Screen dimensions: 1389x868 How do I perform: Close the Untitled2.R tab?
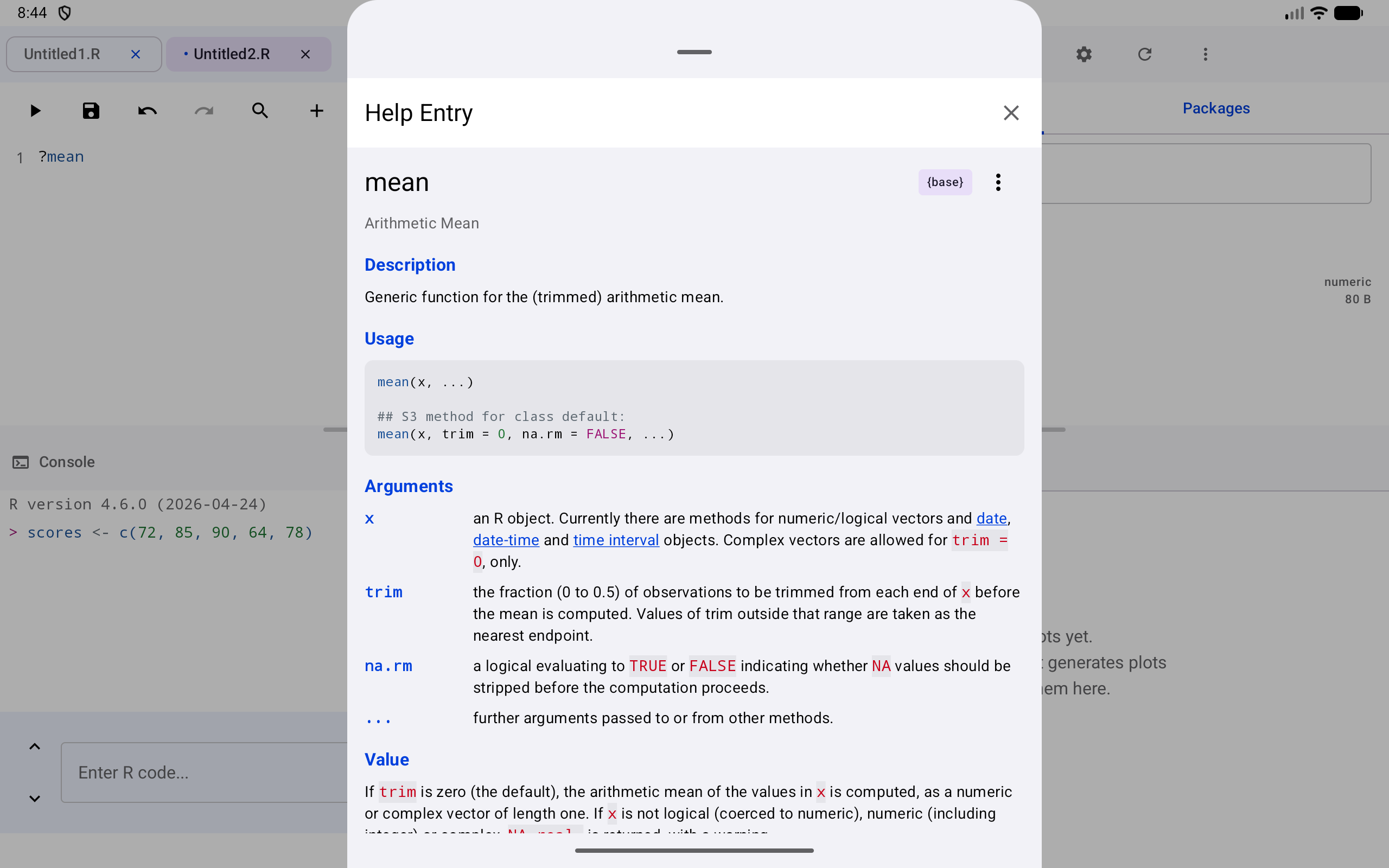(305, 54)
